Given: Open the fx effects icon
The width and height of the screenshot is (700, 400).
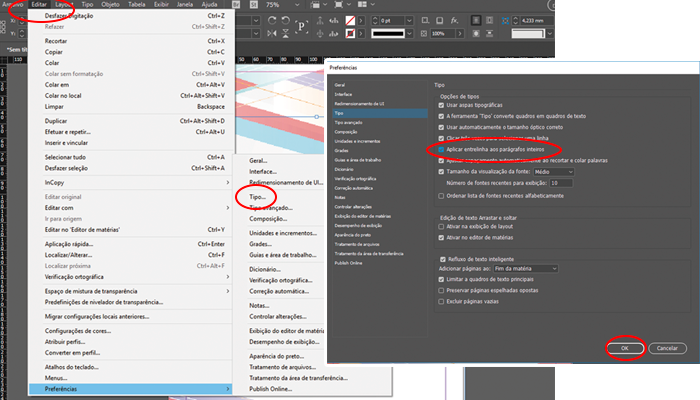Looking at the screenshot, I should point(454,21).
